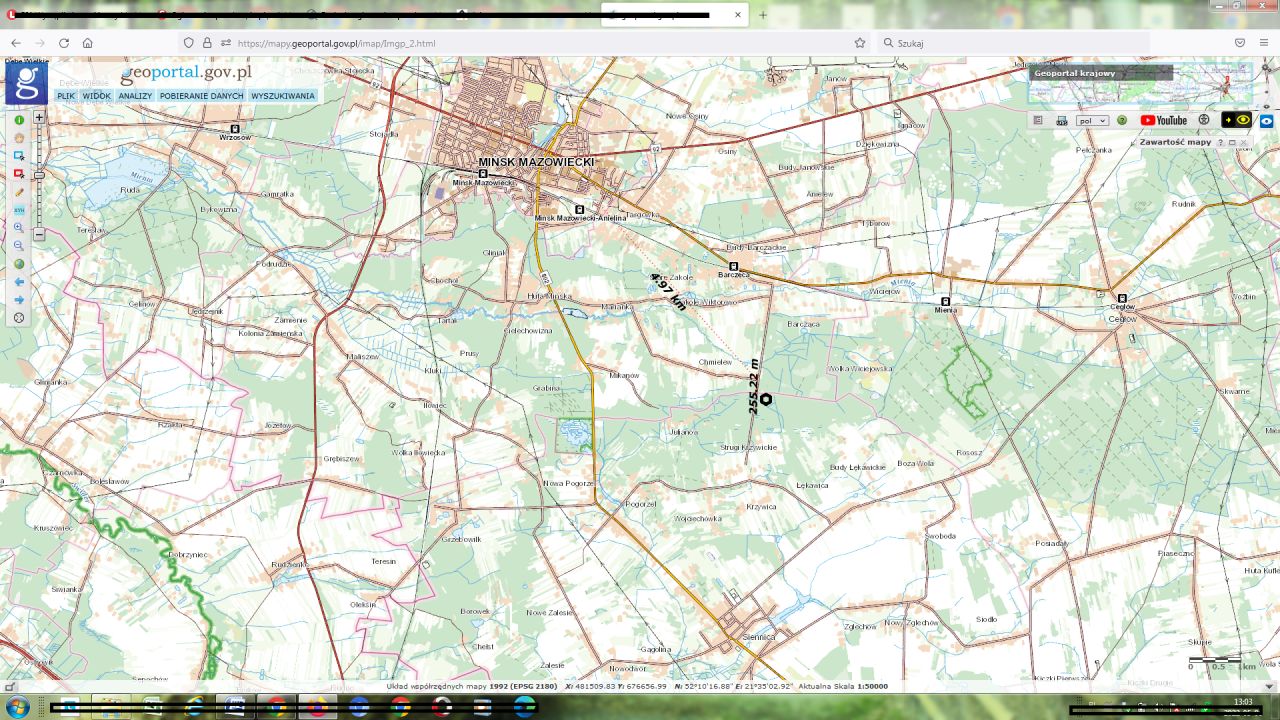Open the PLIK menu
This screenshot has height=720, width=1280.
coord(66,96)
